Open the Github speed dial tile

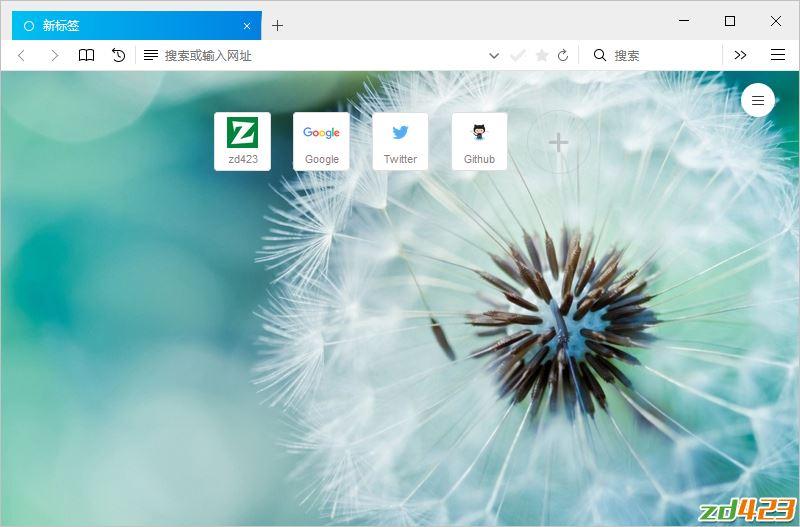pos(480,141)
